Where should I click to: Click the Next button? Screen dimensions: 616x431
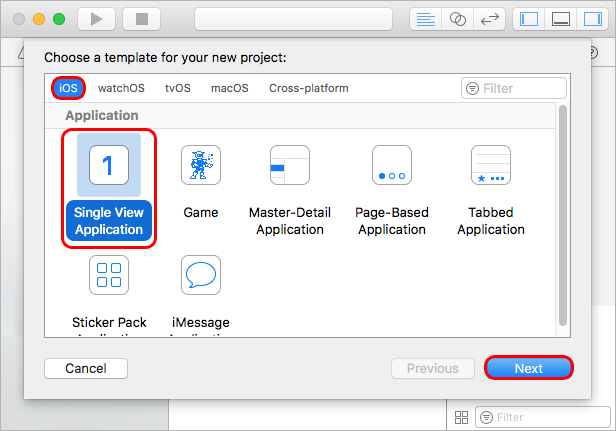(x=529, y=369)
